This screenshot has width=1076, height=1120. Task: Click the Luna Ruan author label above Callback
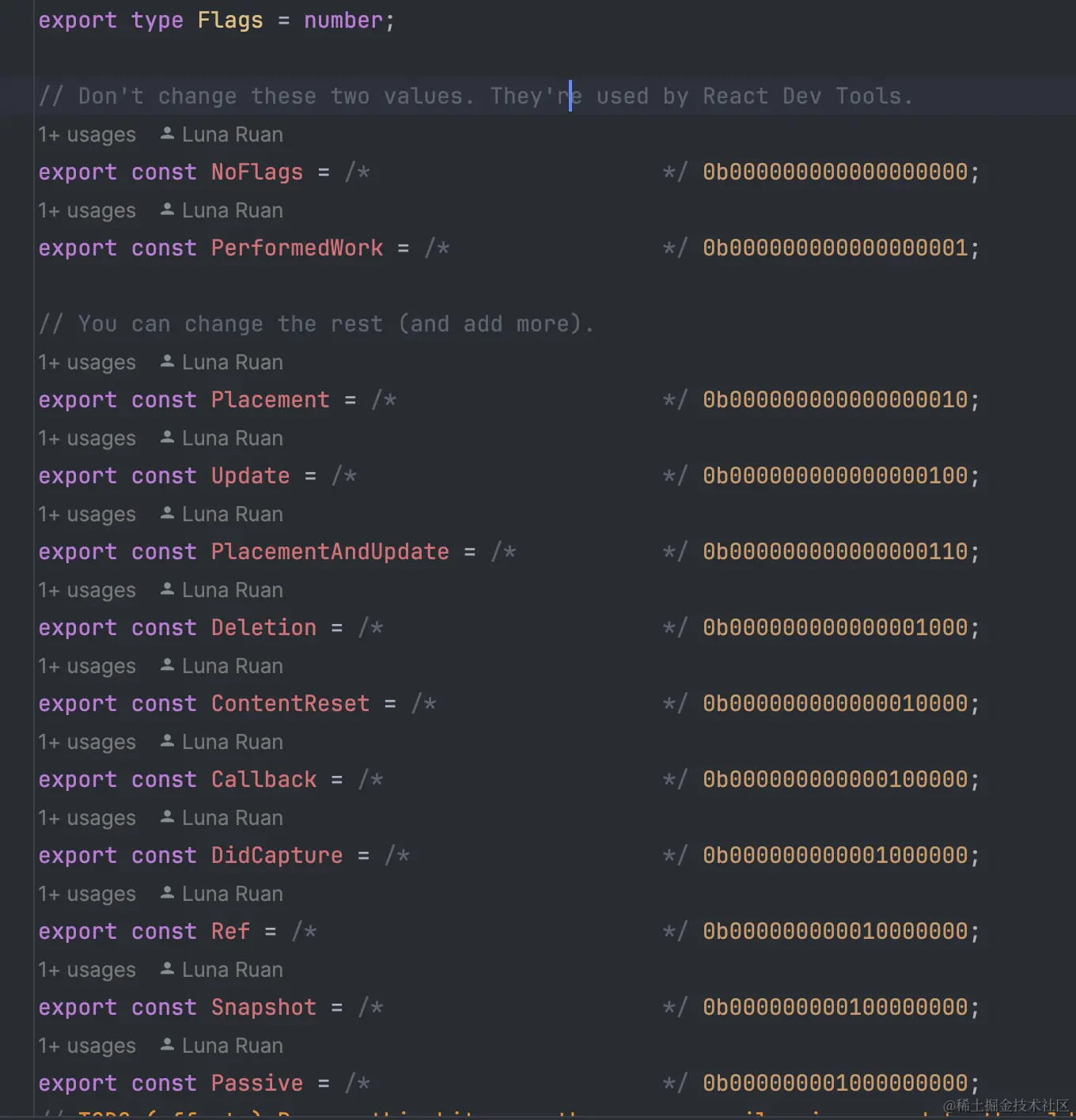point(232,743)
